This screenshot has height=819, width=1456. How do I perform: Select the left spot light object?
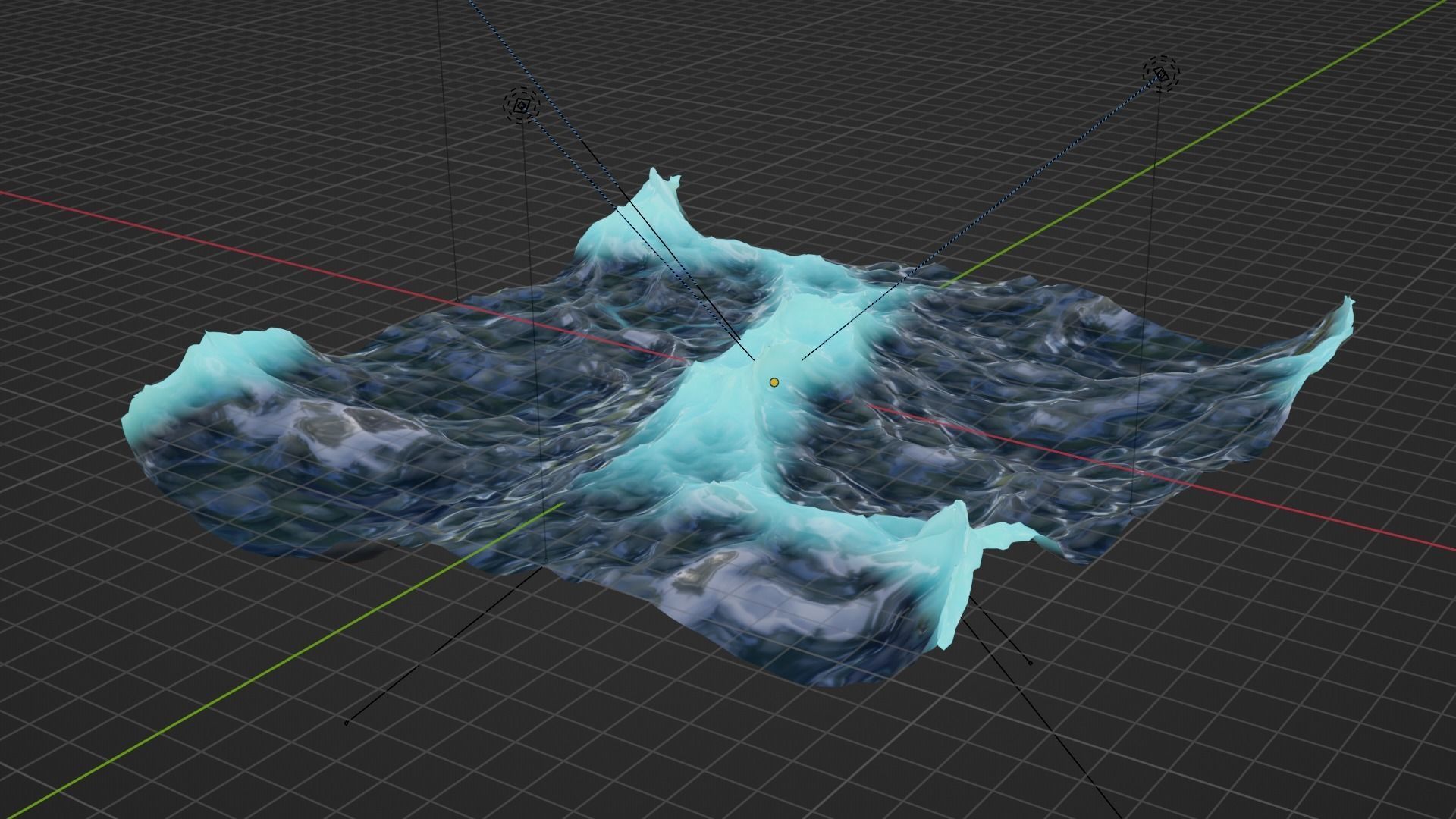(x=521, y=106)
